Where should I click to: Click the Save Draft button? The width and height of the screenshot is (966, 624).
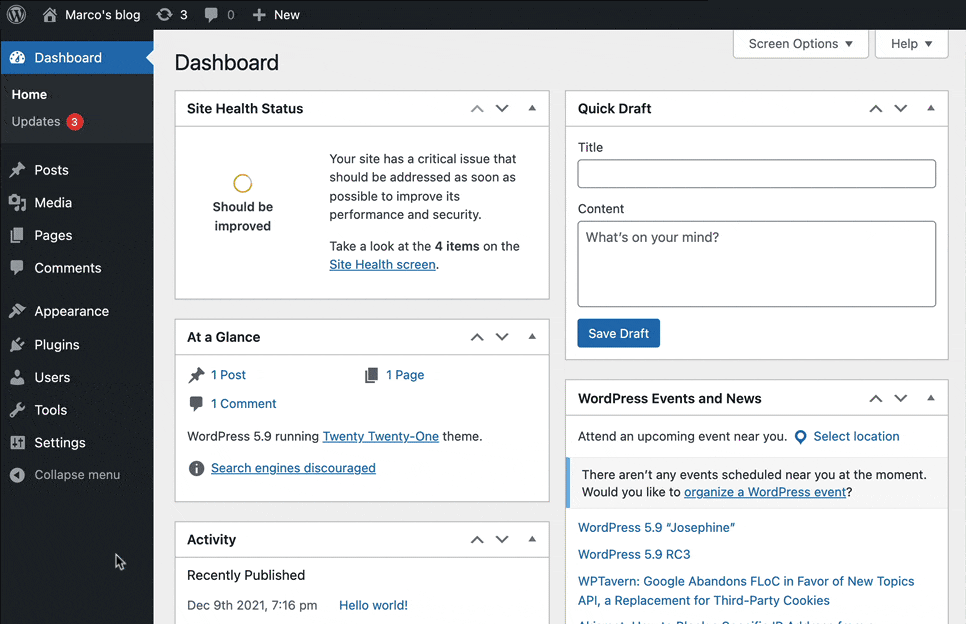[618, 333]
